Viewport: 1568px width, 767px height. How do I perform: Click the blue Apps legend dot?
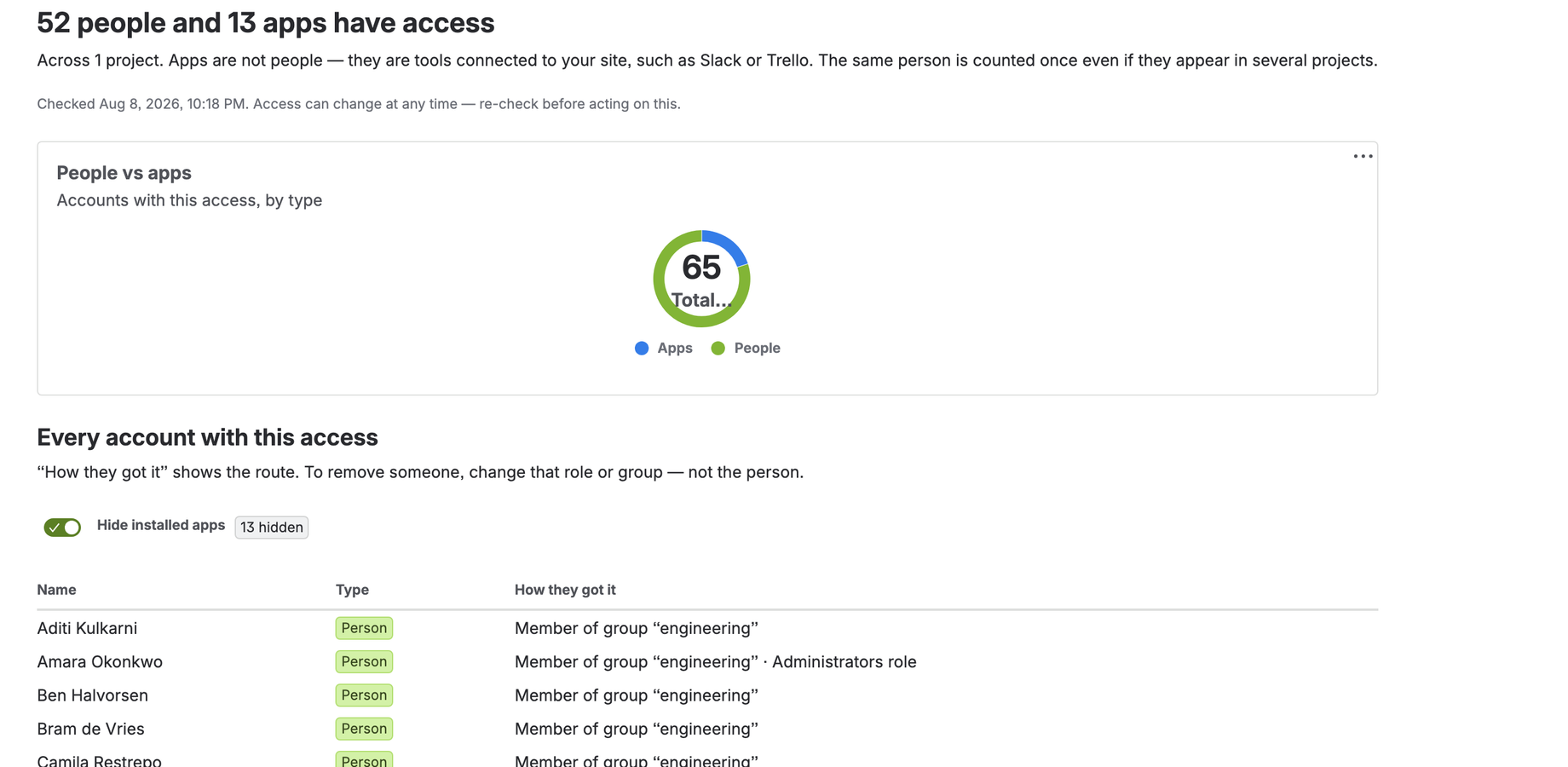pyautogui.click(x=642, y=348)
